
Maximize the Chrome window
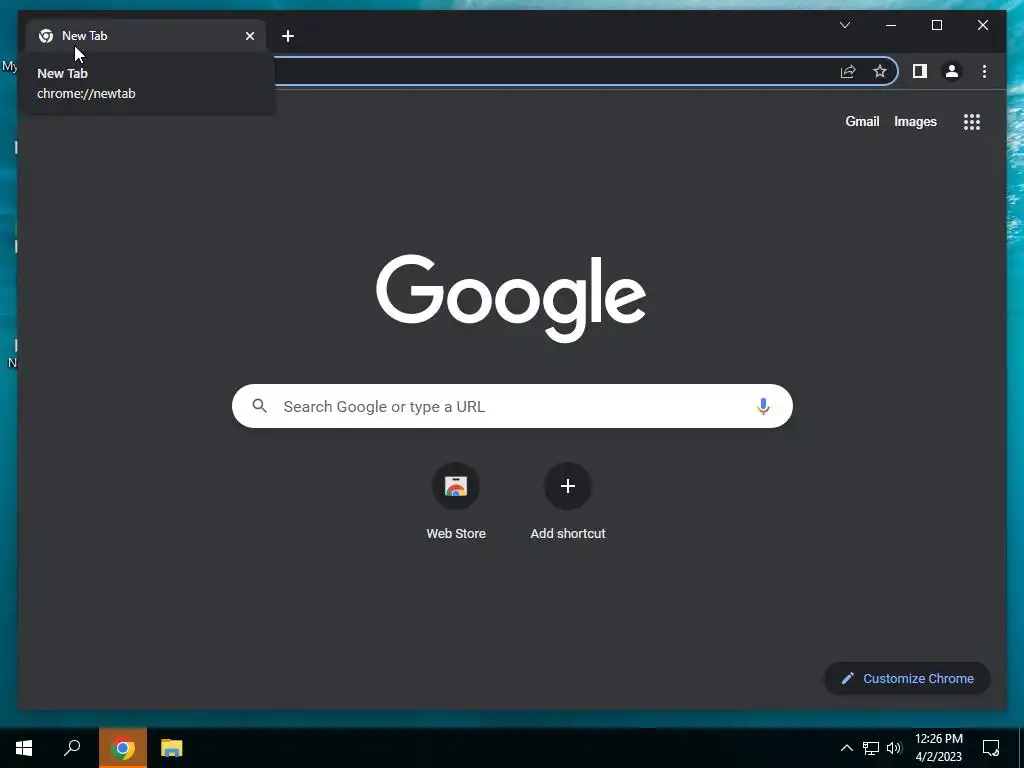click(936, 25)
